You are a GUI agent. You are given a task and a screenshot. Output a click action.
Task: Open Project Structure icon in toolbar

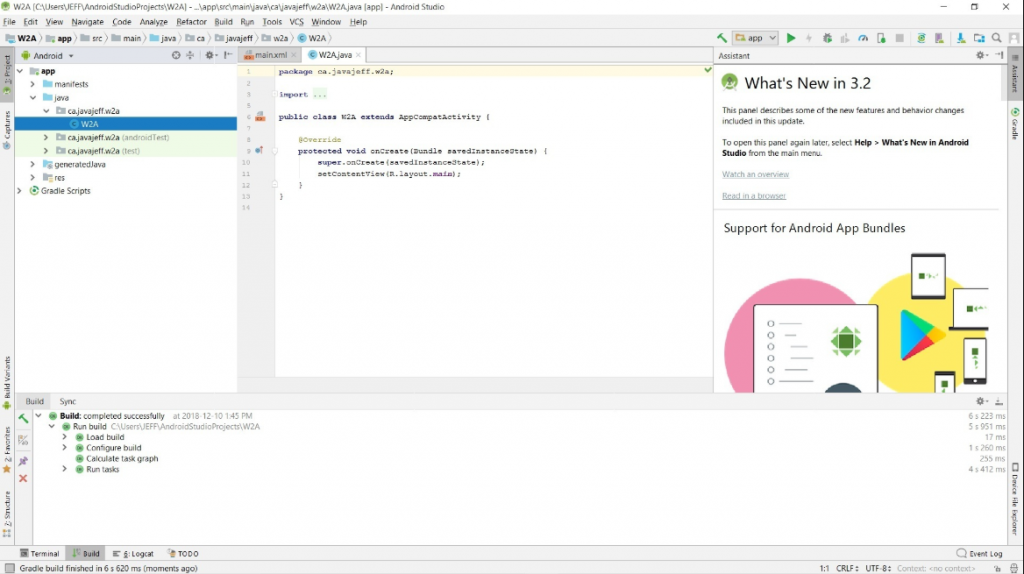tap(979, 38)
